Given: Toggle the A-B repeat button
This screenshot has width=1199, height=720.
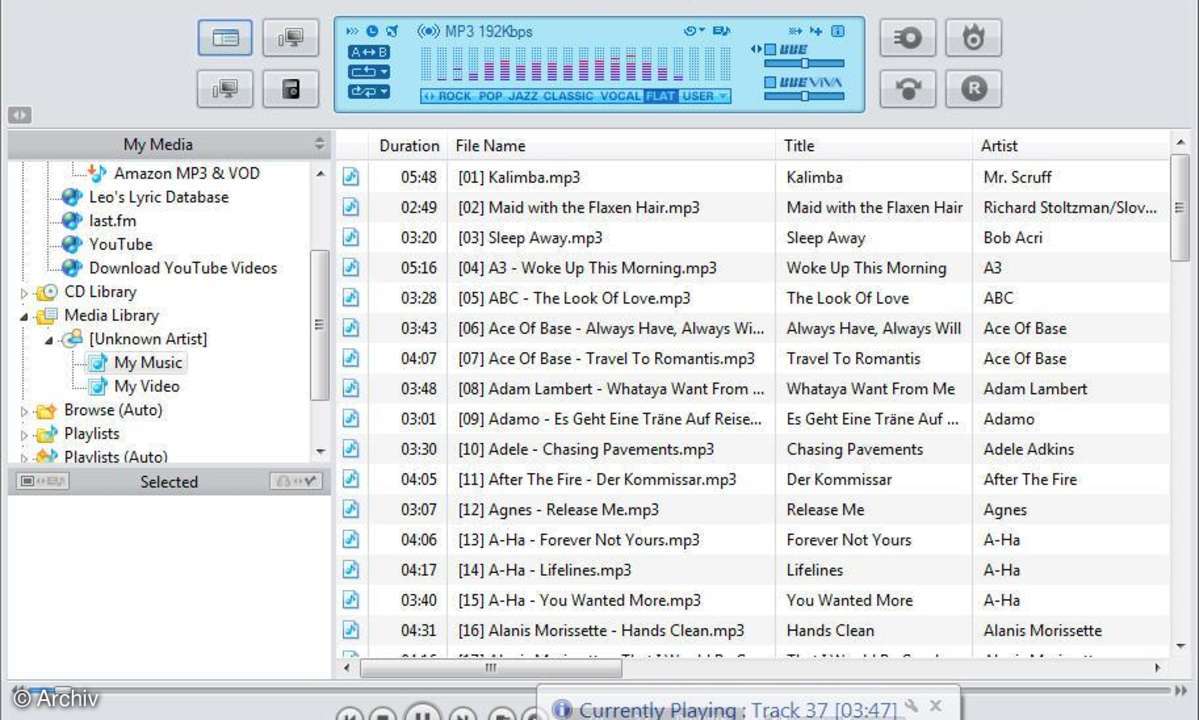Looking at the screenshot, I should click(369, 52).
